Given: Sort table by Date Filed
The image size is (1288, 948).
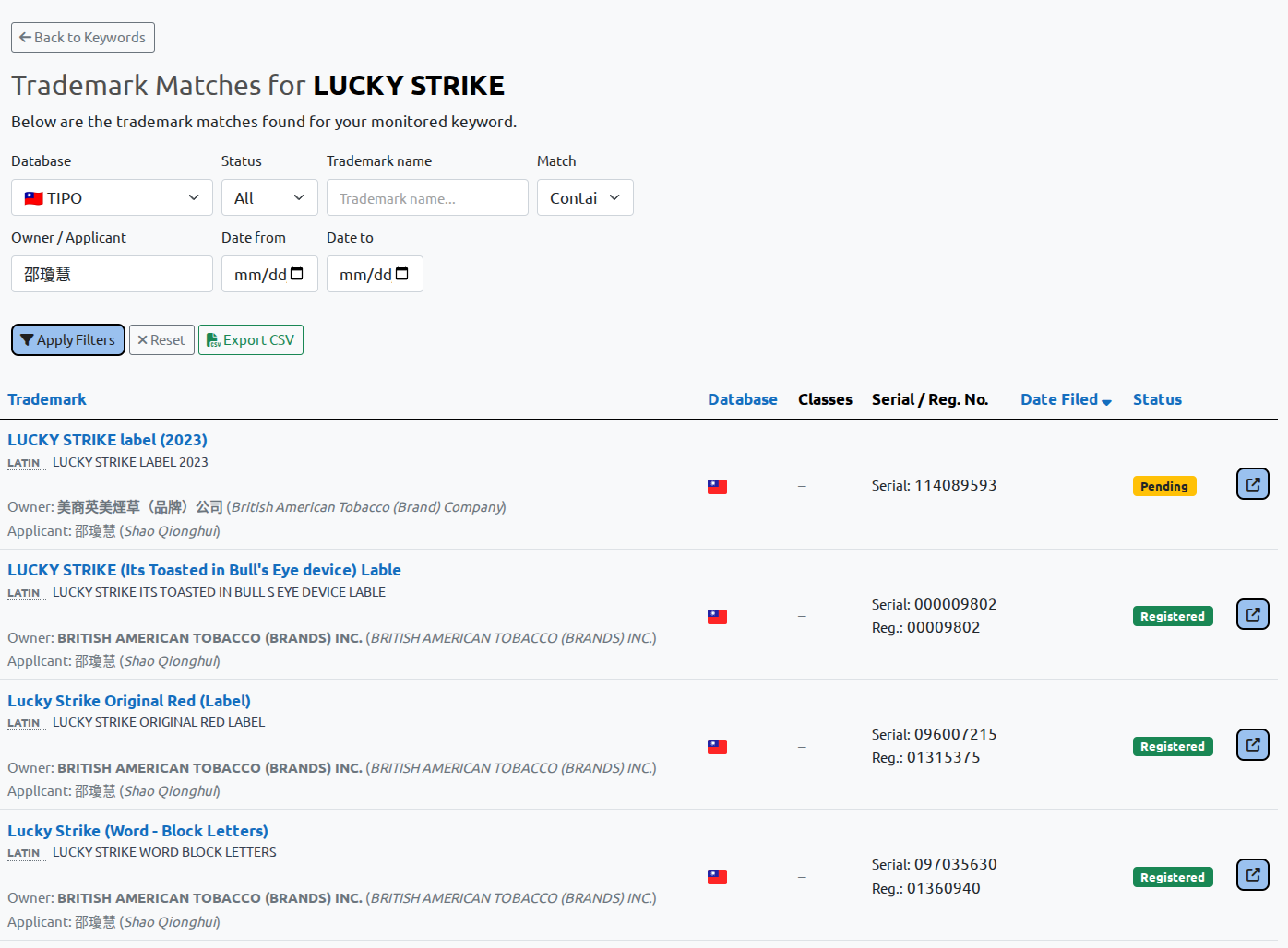Looking at the screenshot, I should [x=1066, y=399].
